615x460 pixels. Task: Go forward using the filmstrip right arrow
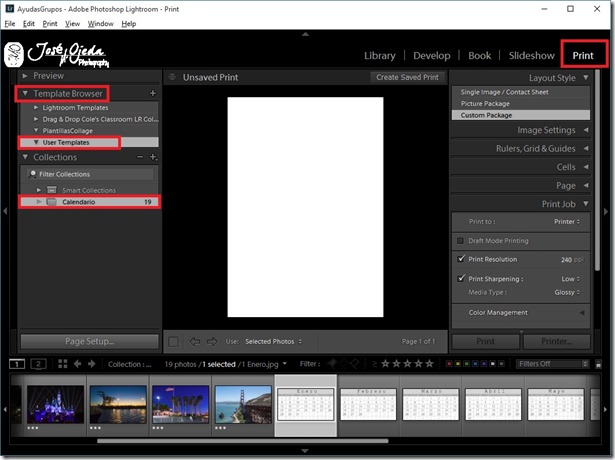91,364
